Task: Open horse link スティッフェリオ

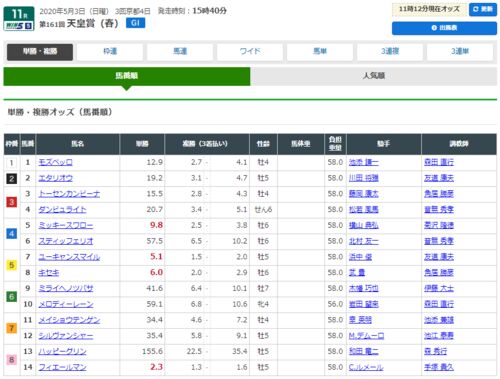Action: point(66,241)
